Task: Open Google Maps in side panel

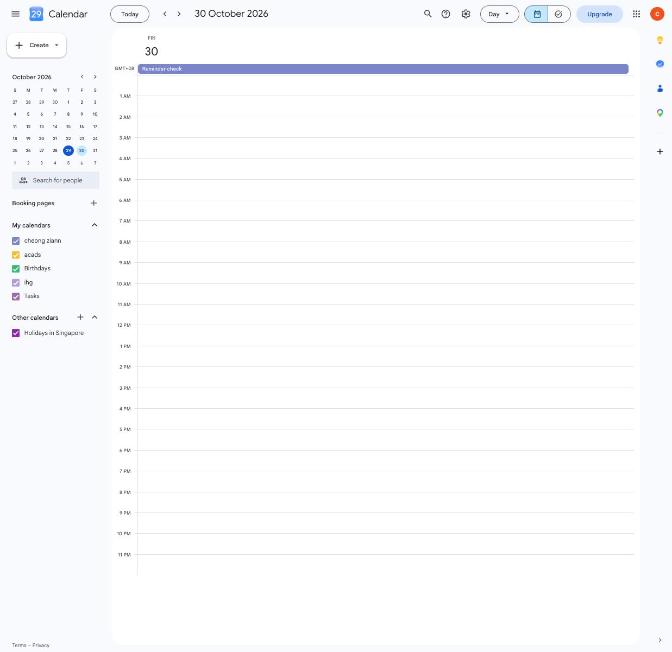Action: click(660, 112)
